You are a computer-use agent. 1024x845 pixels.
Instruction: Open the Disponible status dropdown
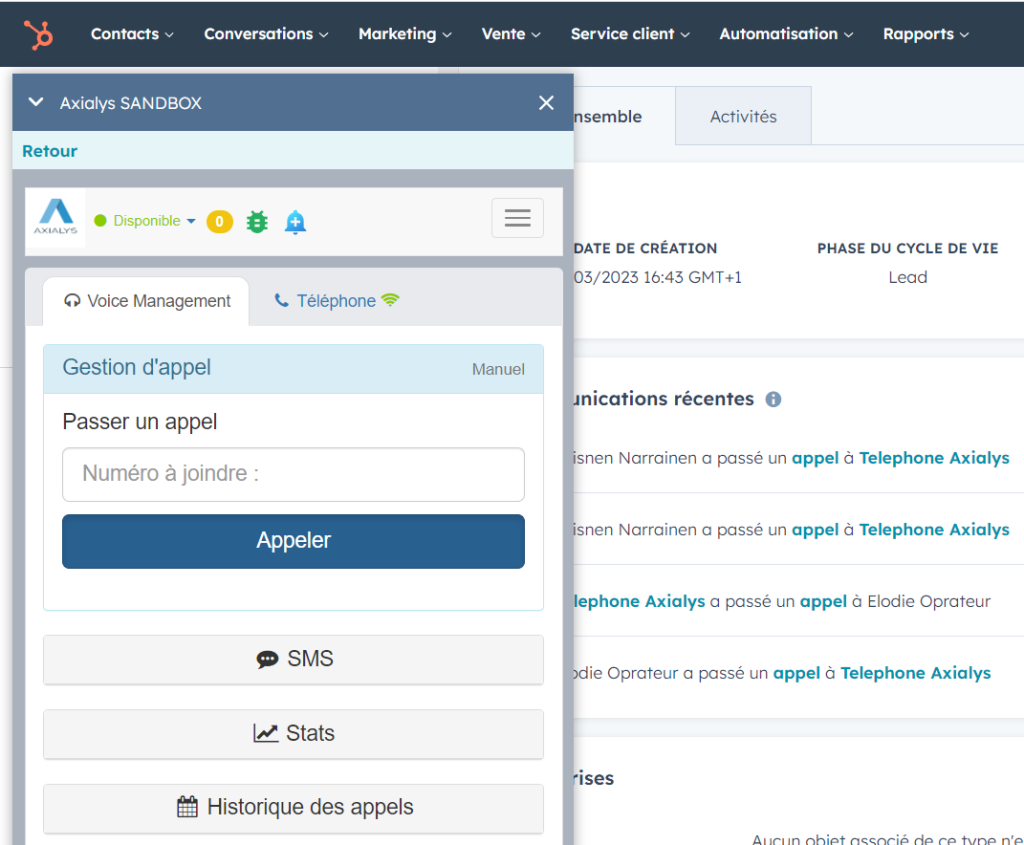[x=144, y=221]
